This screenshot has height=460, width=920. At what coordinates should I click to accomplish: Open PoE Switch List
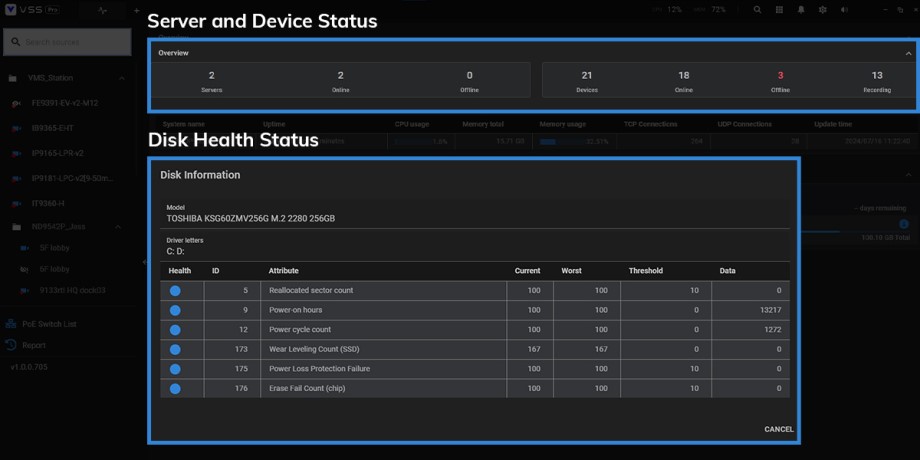(x=49, y=324)
